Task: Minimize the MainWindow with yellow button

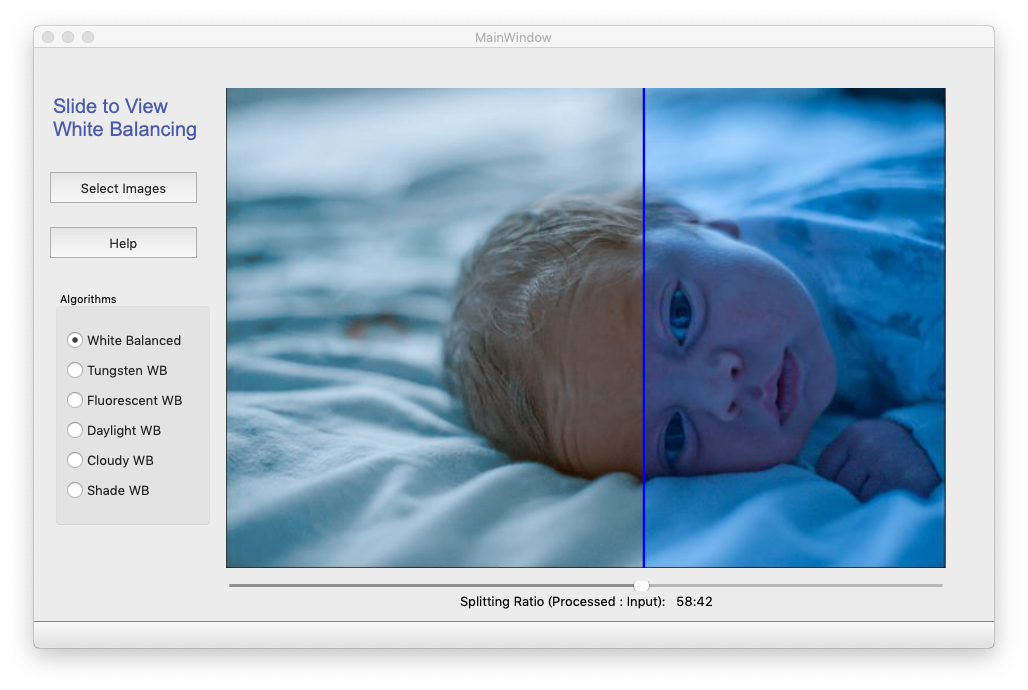Action: 68,37
